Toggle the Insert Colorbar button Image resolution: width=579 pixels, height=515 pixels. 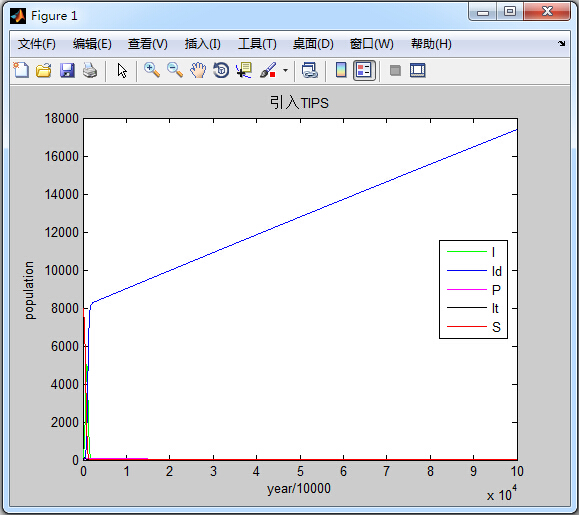click(x=341, y=70)
